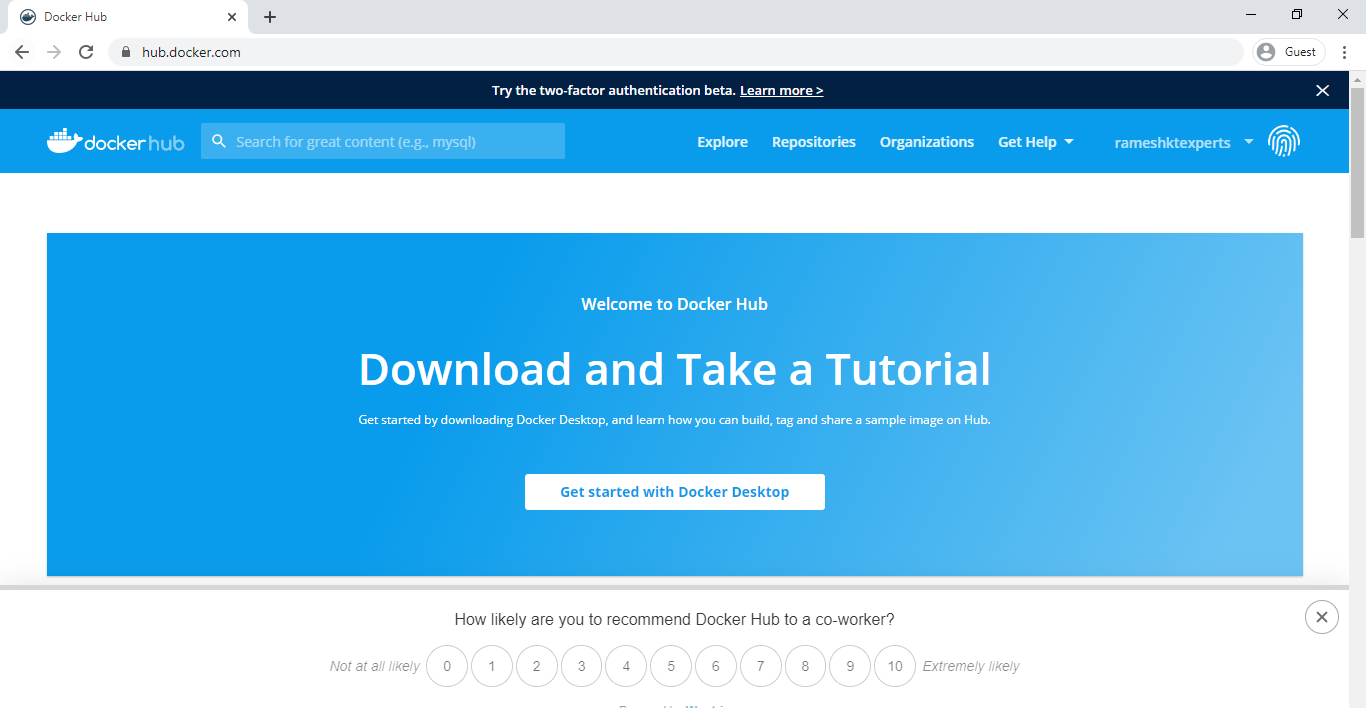Go to Repositories

(x=813, y=142)
